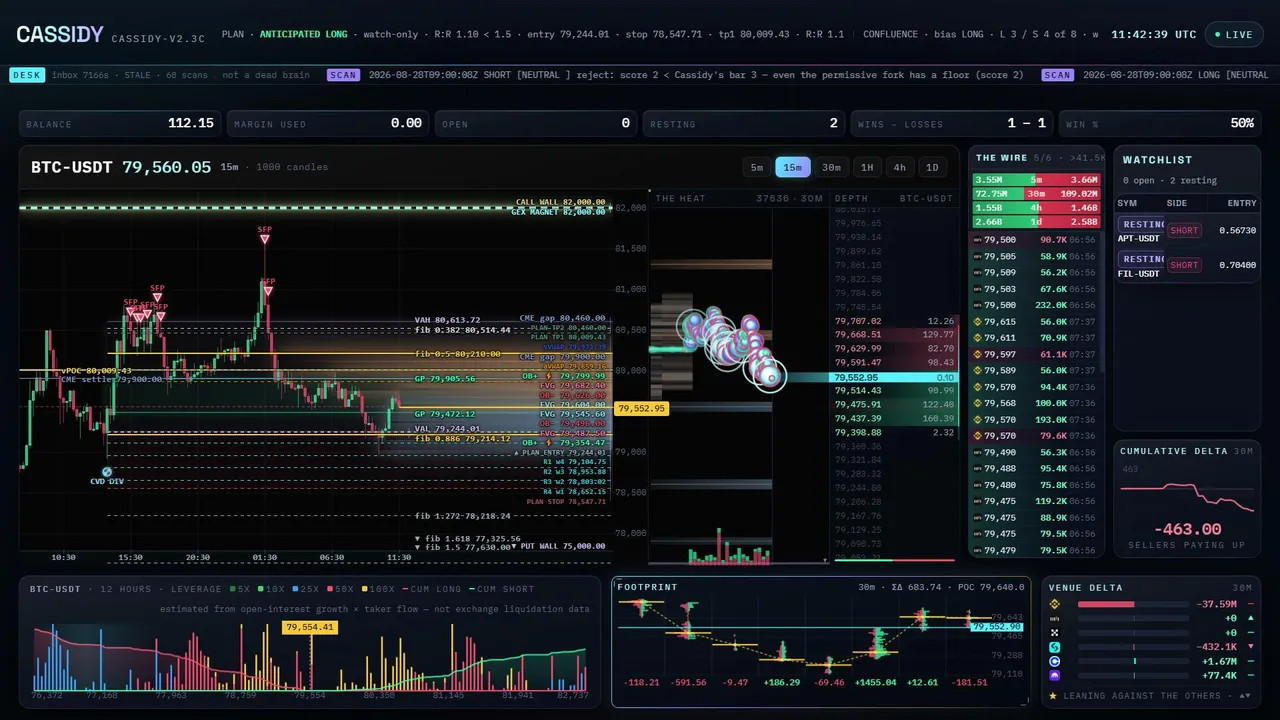This screenshot has width=1280, height=720.
Task: Click the BTC-USDT symbol title on chart
Action: (72, 167)
